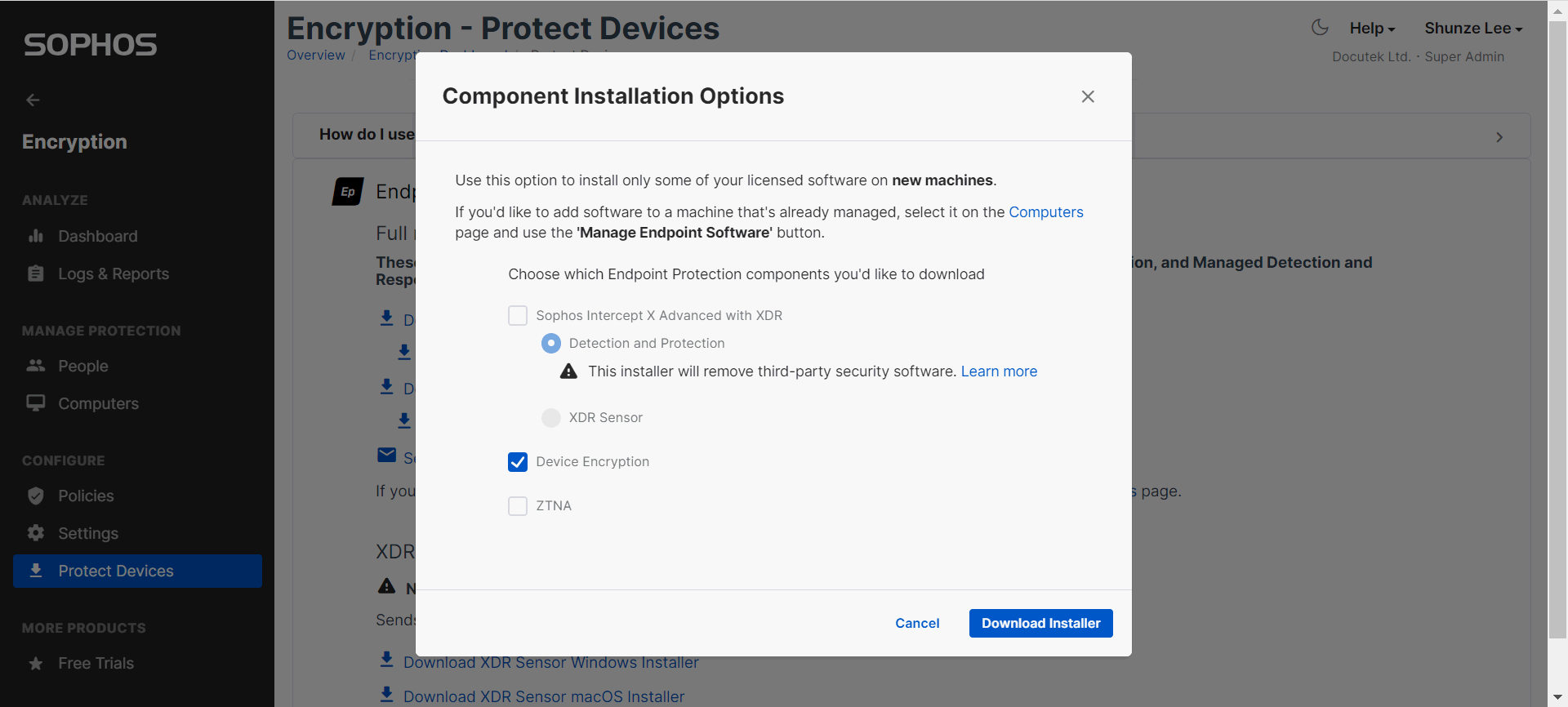
Task: Expand the 'How do I use' panel chevron
Action: pos(1499,137)
